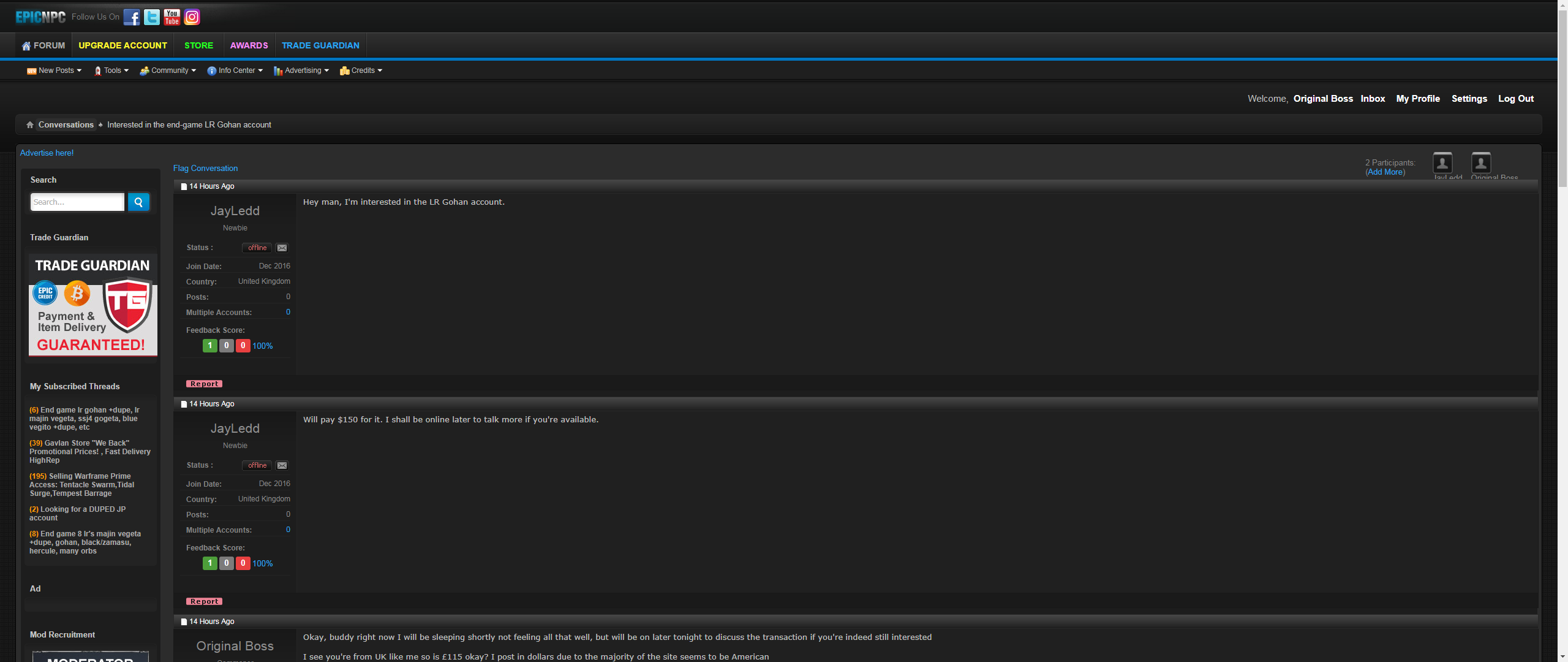Image resolution: width=1568 pixels, height=662 pixels.
Task: Click the home icon in breadcrumb
Action: pyautogui.click(x=30, y=125)
